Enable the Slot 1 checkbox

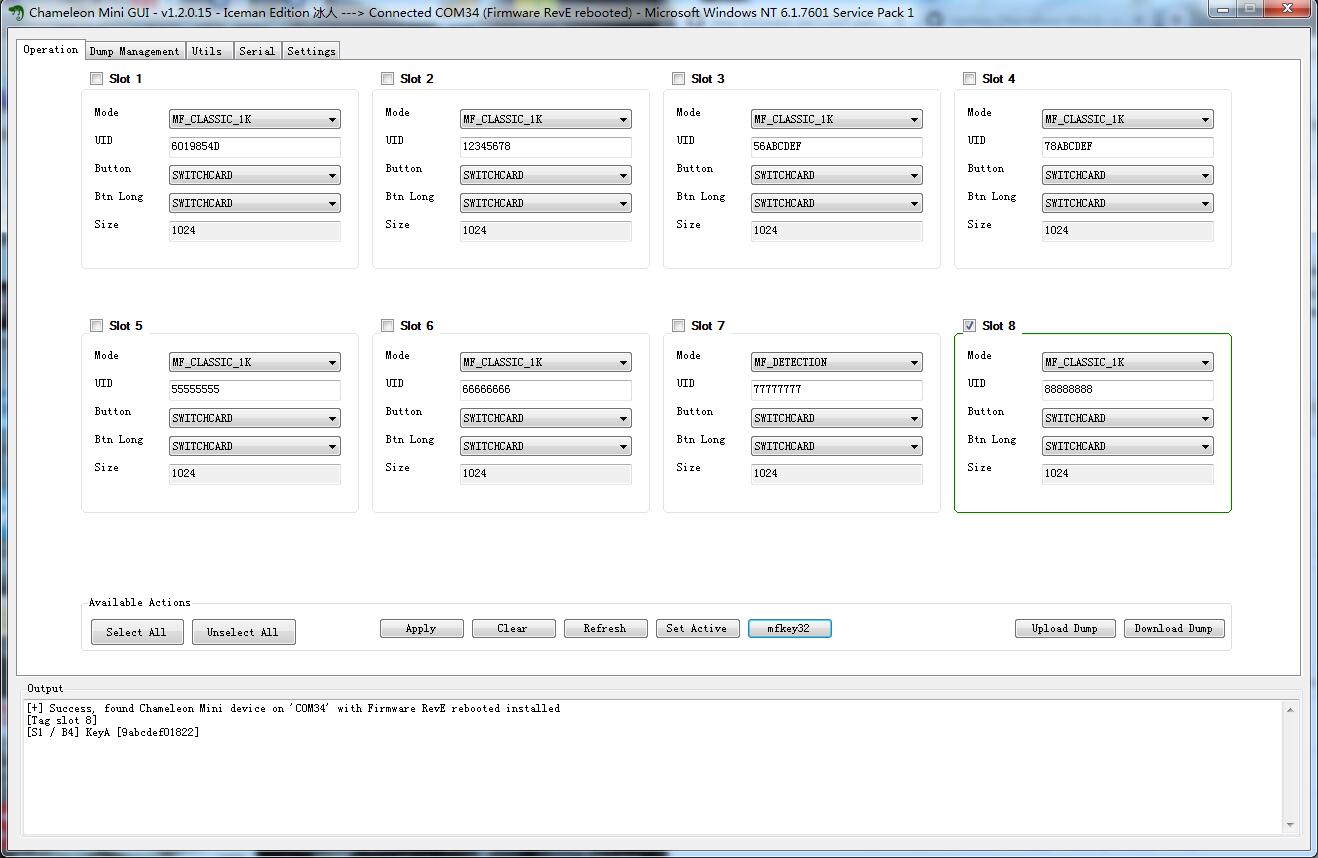pos(96,78)
